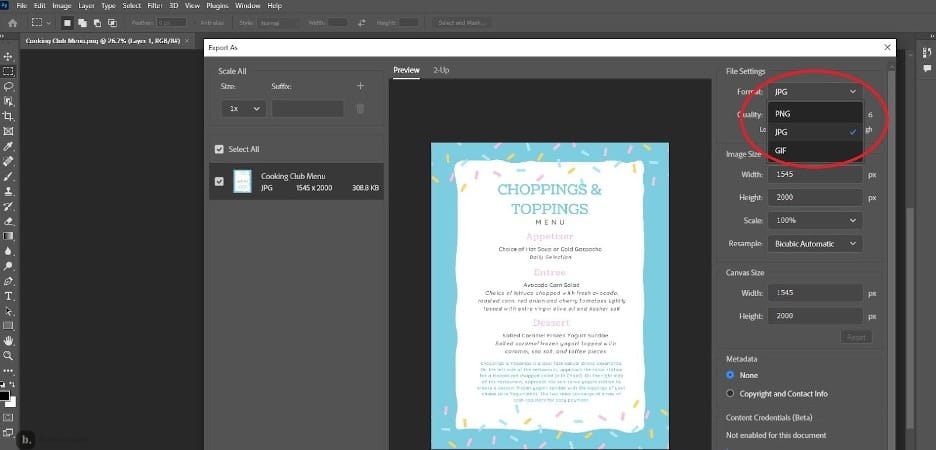Click the Zoom tool magnifier
This screenshot has width=936, height=450.
click(8, 355)
